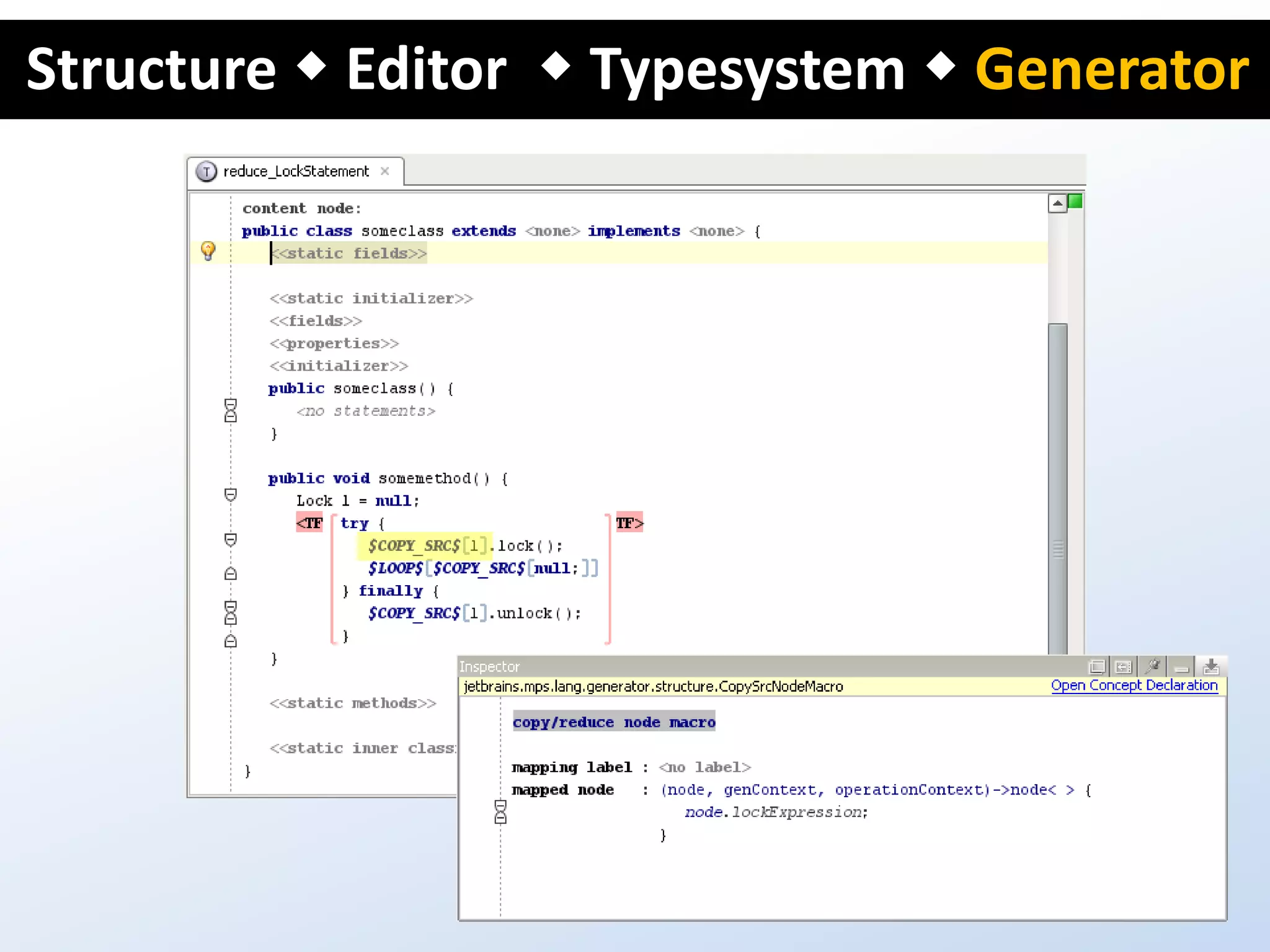Click the Generator heading
Image resolution: width=1270 pixels, height=952 pixels.
point(1112,69)
